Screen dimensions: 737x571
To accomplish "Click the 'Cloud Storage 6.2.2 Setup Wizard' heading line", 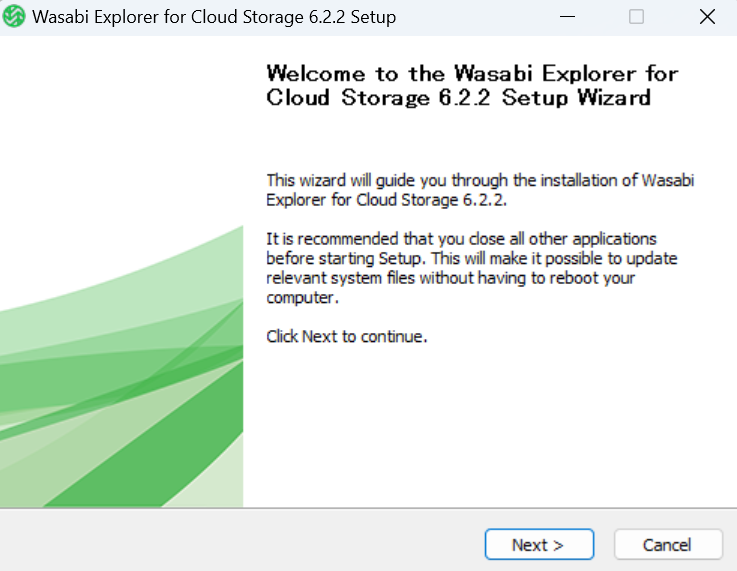I will pyautogui.click(x=459, y=98).
